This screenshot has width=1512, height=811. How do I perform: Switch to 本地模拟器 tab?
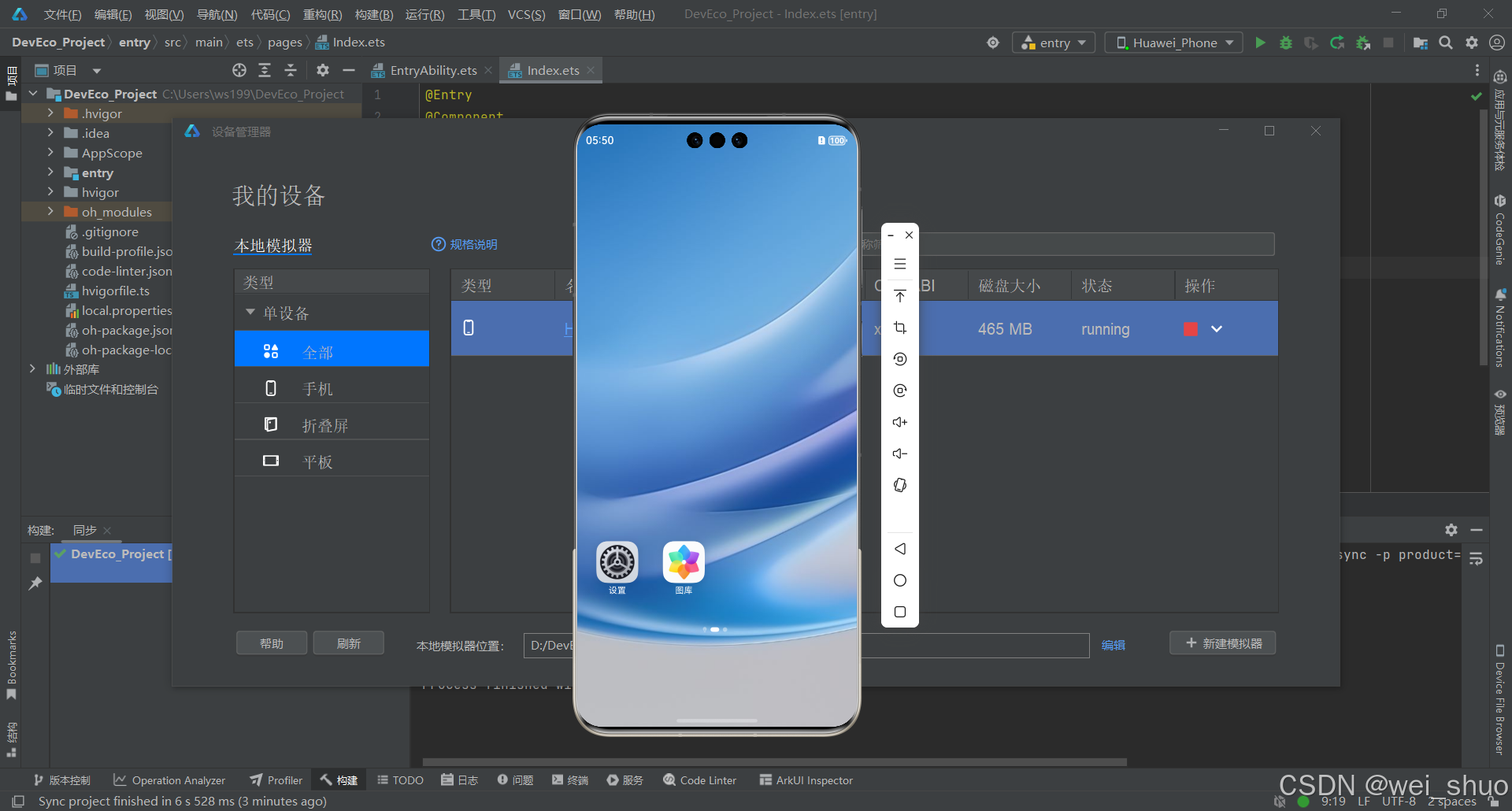pos(273,245)
